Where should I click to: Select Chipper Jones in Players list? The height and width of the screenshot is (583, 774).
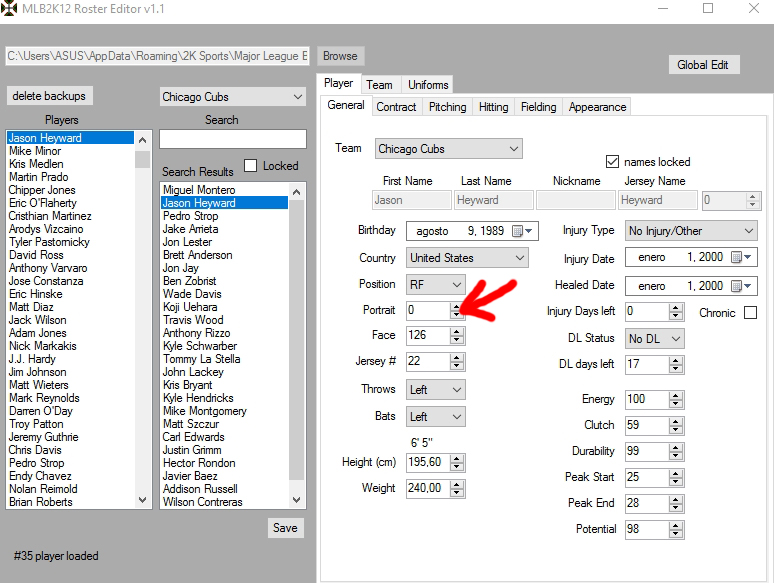click(42, 190)
